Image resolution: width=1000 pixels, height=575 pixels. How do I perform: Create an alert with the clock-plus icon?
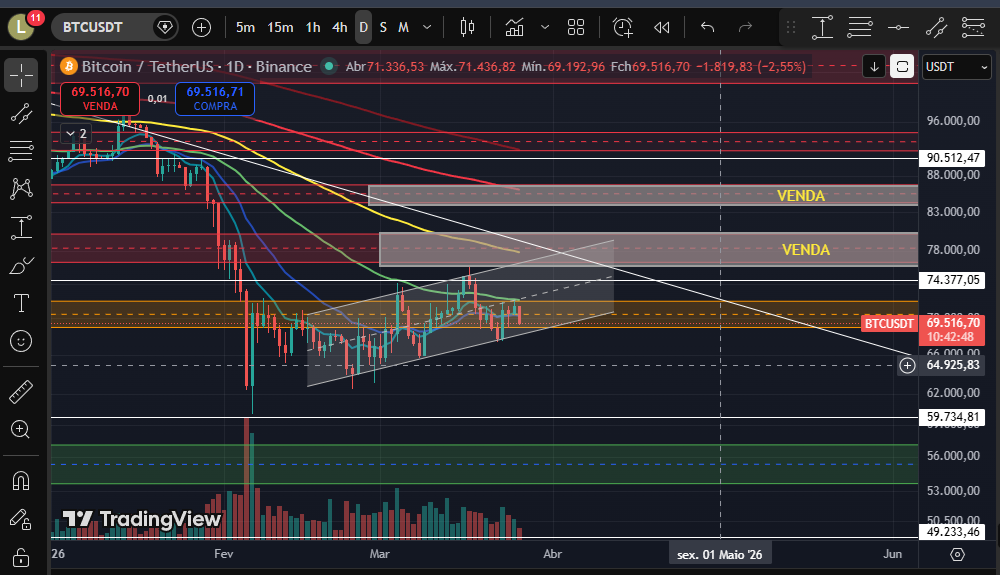coord(622,27)
